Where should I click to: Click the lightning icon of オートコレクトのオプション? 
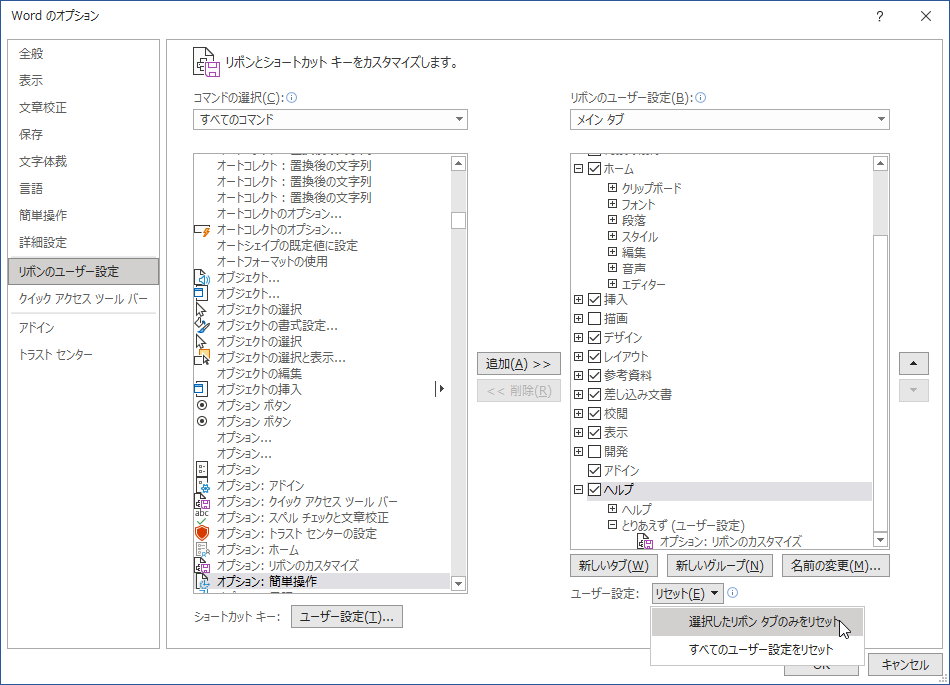click(x=202, y=230)
